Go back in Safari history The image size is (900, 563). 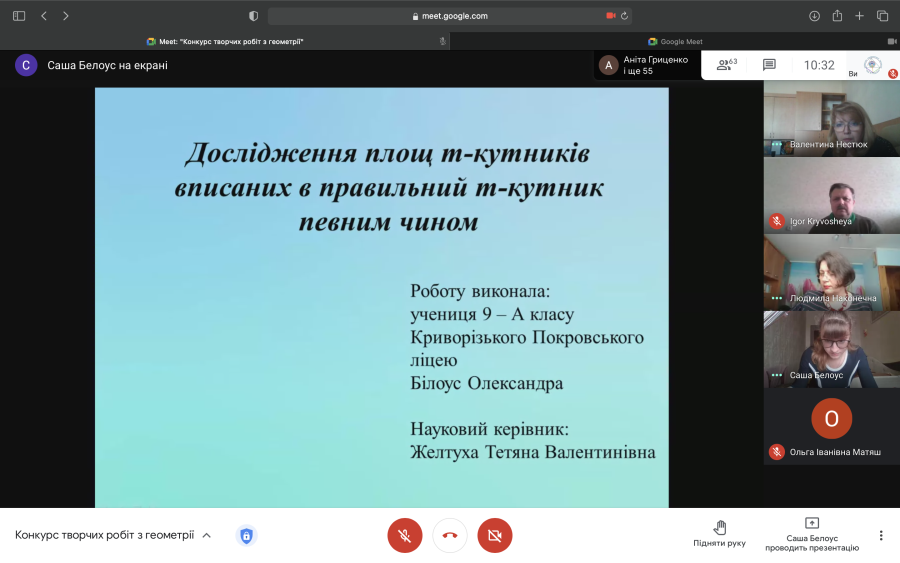tap(44, 16)
